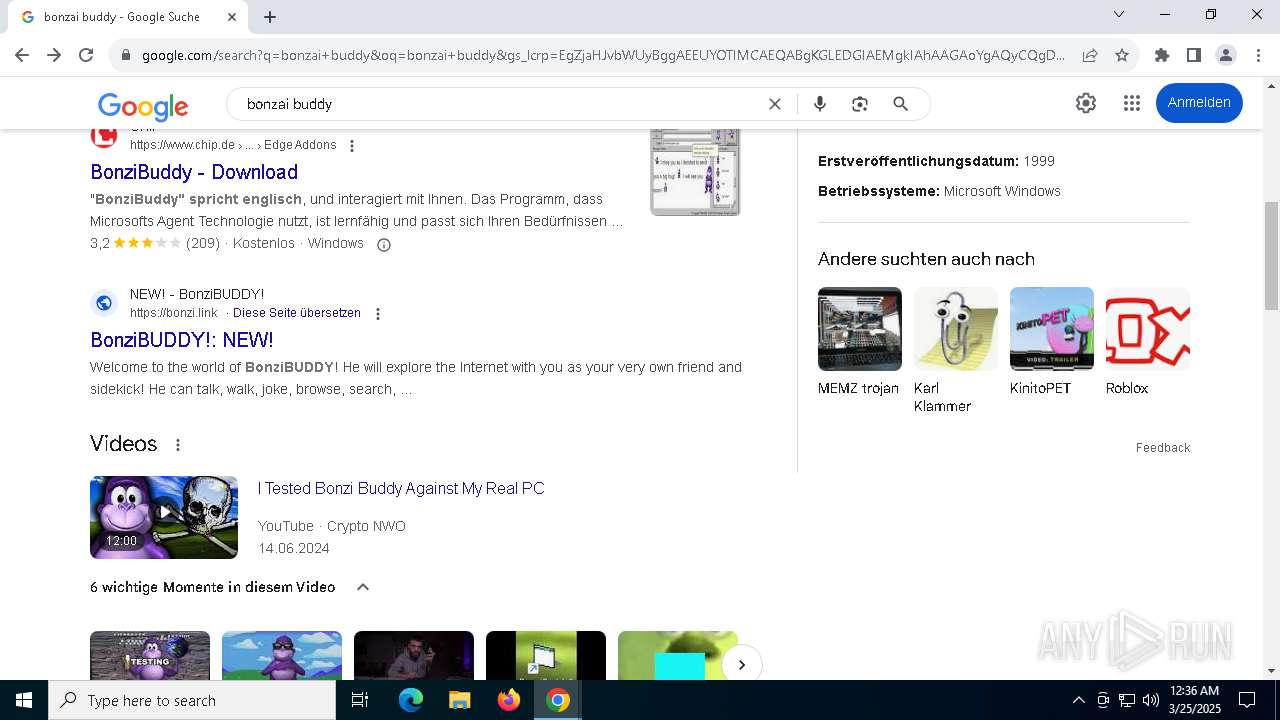Close the bonzai buddy tab
The image size is (1280, 720).
coord(232,16)
